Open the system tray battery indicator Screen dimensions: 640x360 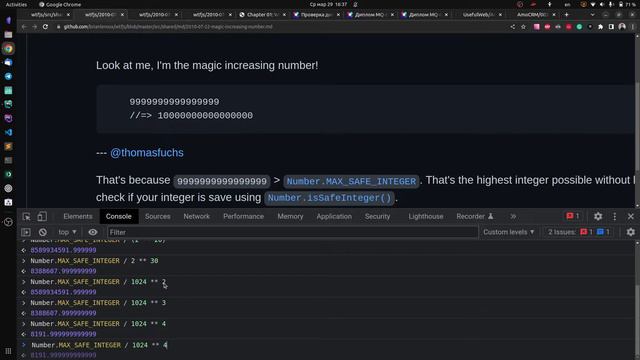pos(627,4)
